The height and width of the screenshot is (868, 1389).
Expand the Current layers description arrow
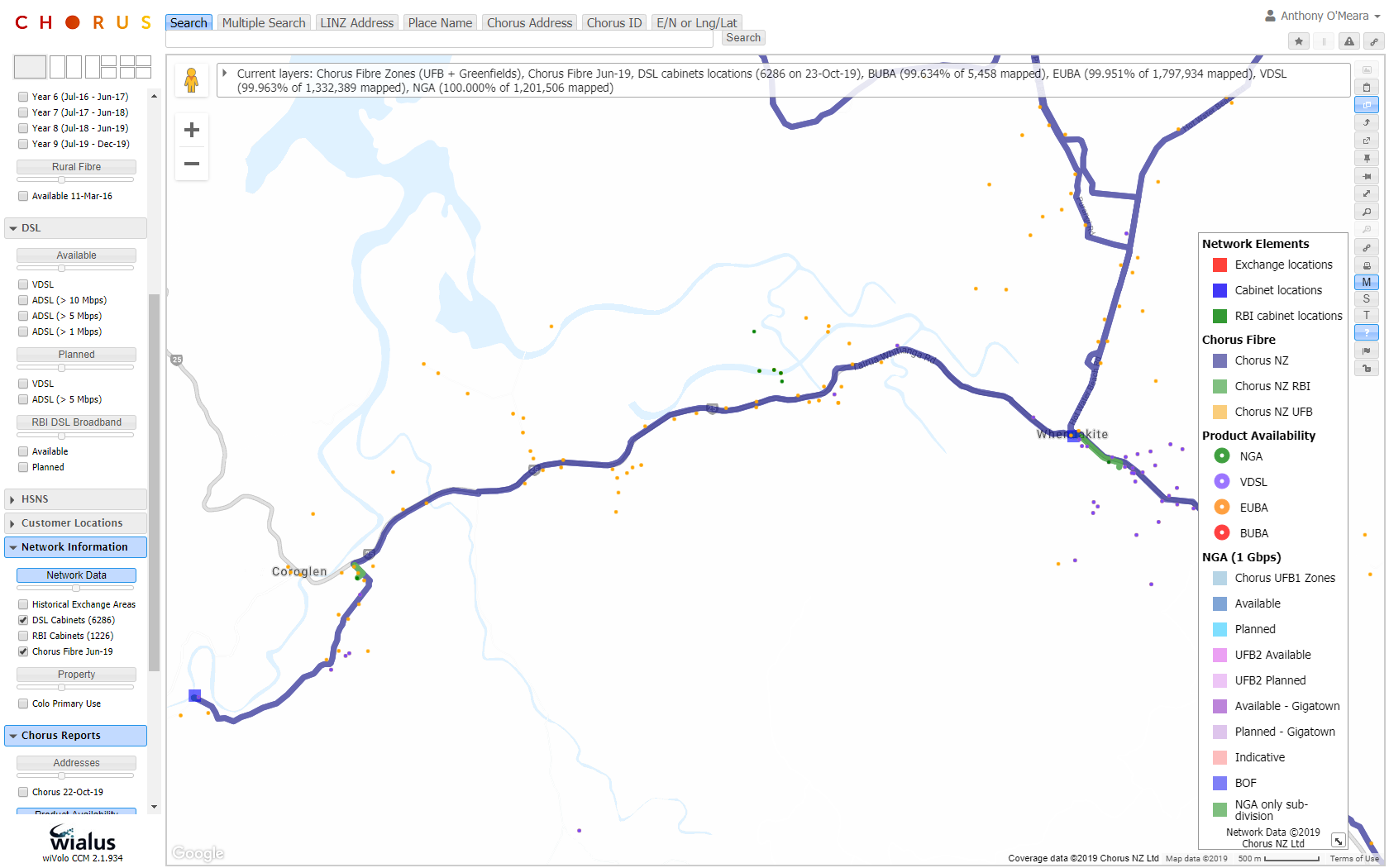coord(224,74)
